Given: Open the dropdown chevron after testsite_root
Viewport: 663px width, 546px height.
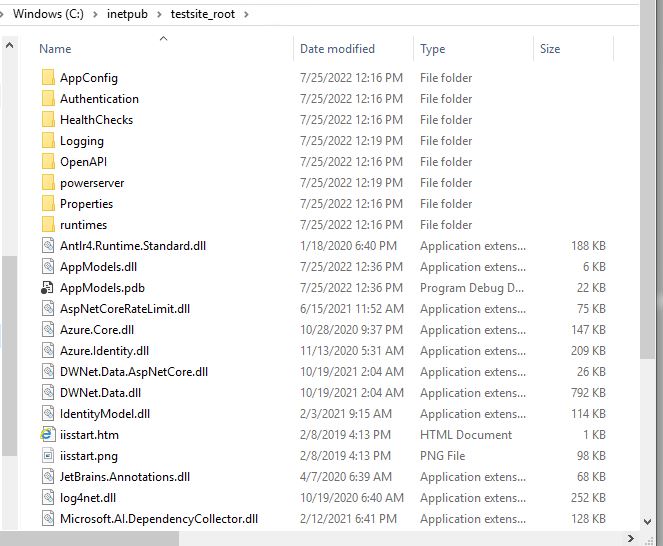Looking at the screenshot, I should pos(245,14).
